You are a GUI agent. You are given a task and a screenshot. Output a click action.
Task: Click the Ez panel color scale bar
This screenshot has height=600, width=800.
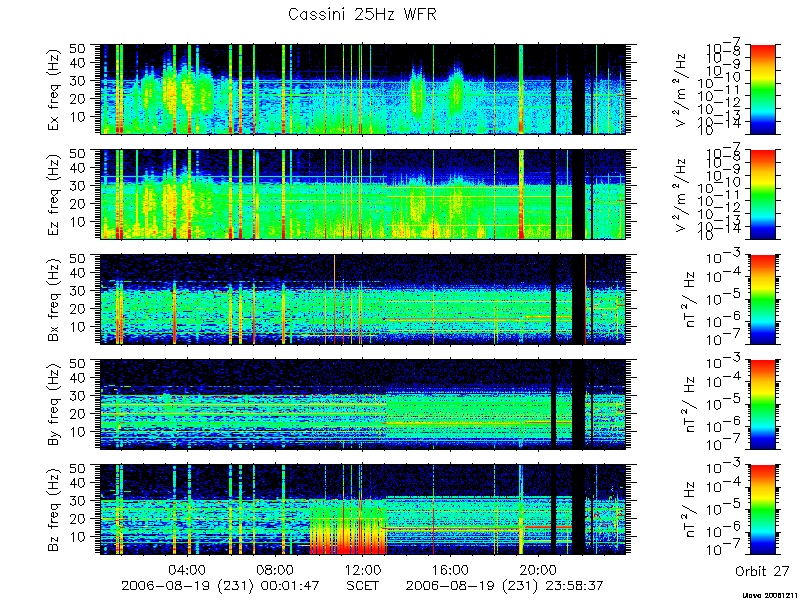[x=762, y=194]
